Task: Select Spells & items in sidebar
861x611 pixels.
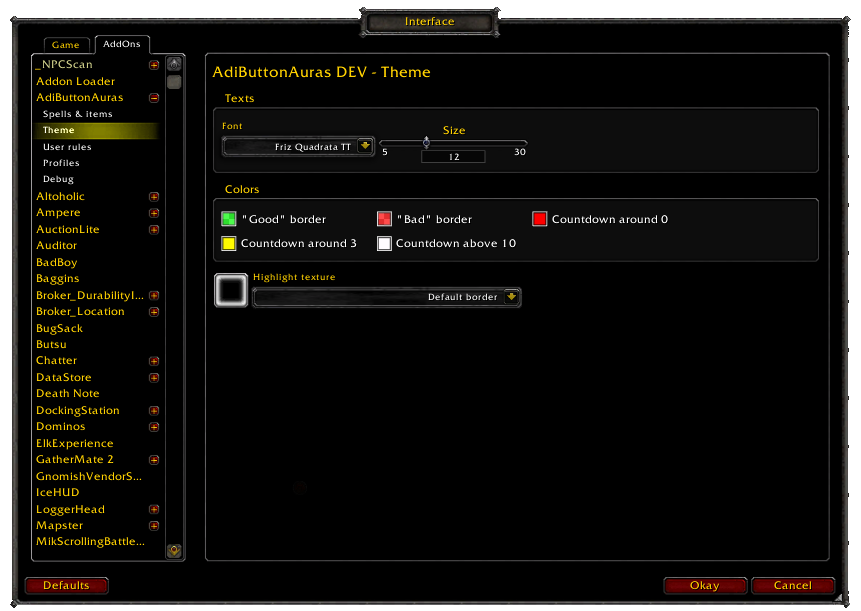Action: pos(78,114)
